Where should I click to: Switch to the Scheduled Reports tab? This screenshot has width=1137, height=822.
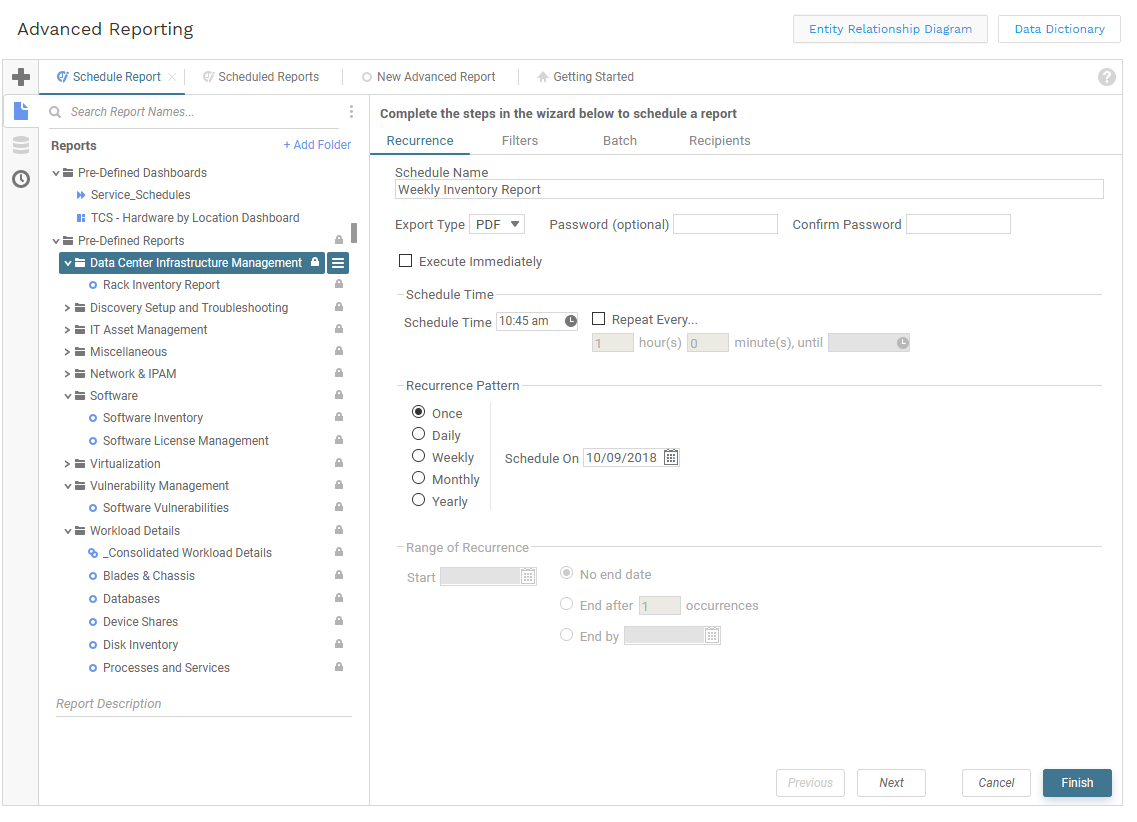(261, 77)
